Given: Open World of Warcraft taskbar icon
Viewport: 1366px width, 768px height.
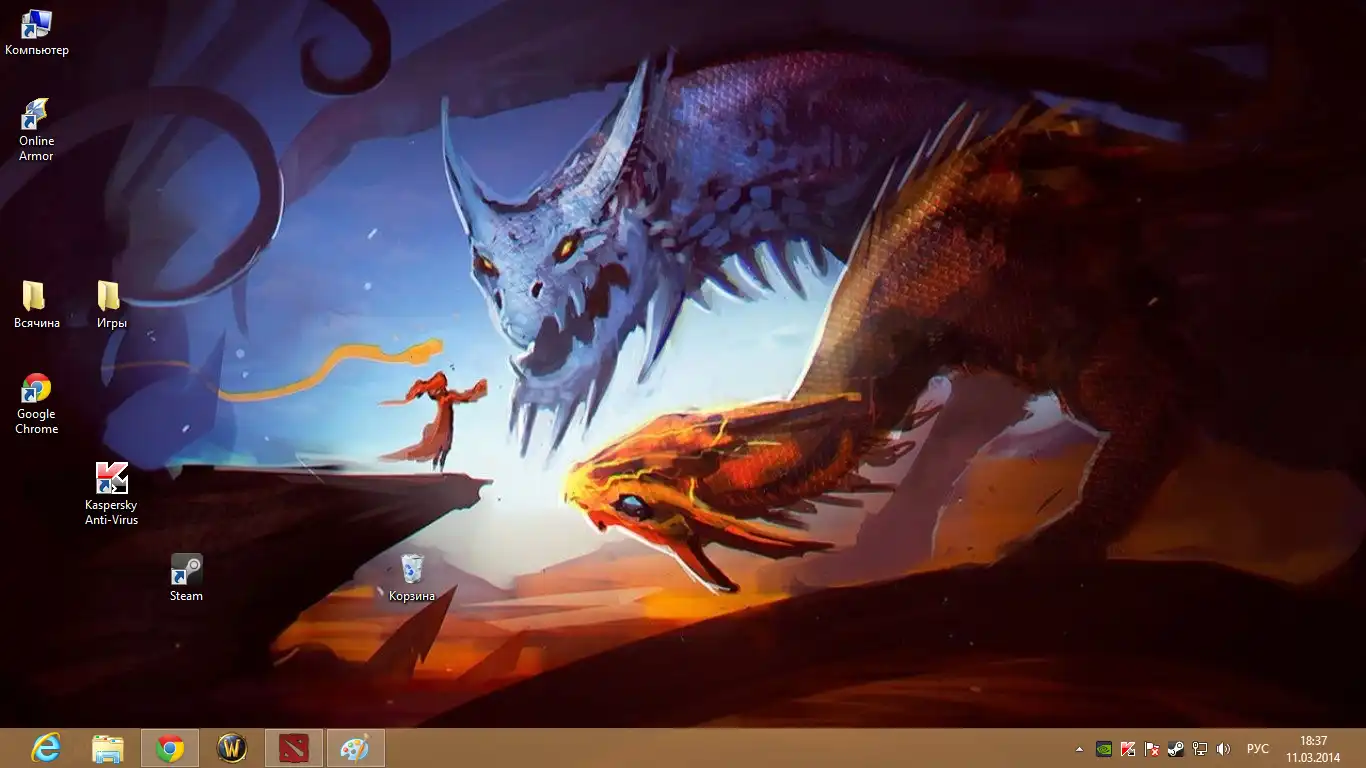Looking at the screenshot, I should tap(232, 748).
